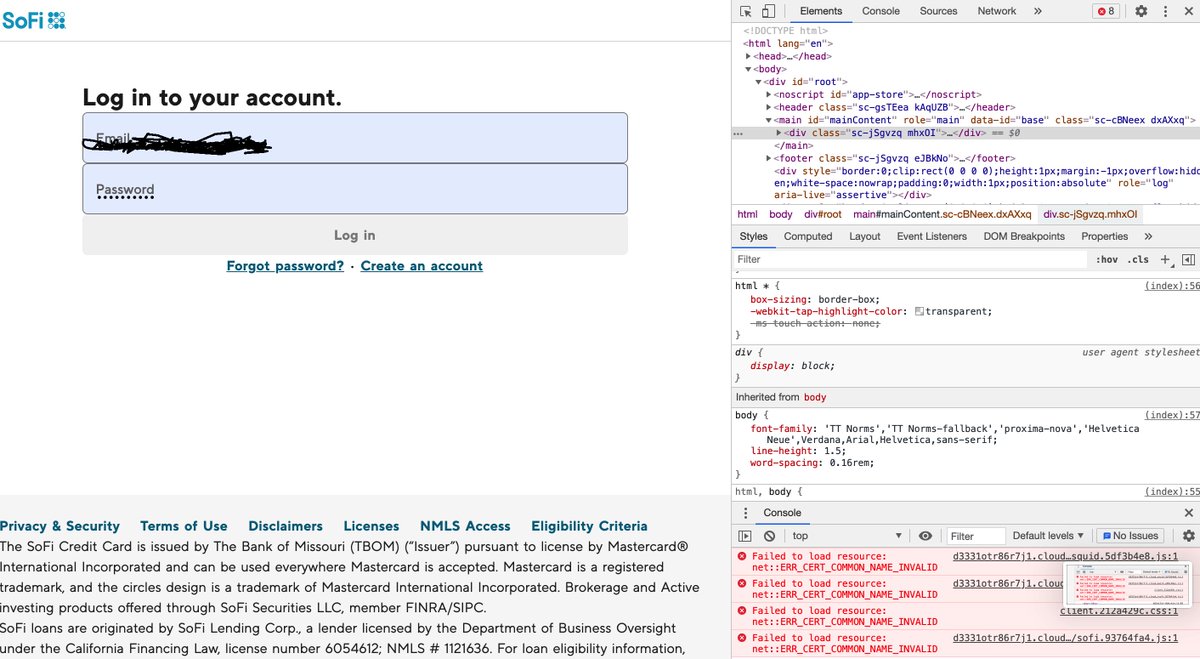Screen dimensions: 1200x659
Task: Click the transparent color swatch
Action: click(920, 312)
